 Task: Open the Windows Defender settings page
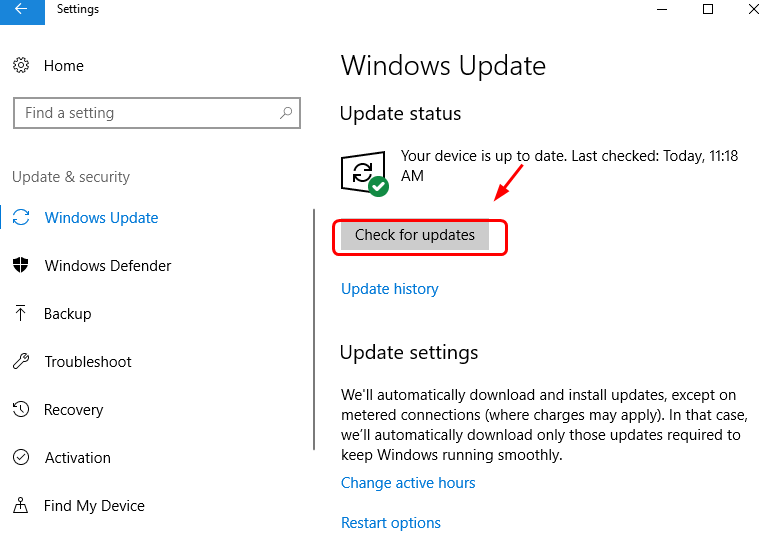(108, 266)
